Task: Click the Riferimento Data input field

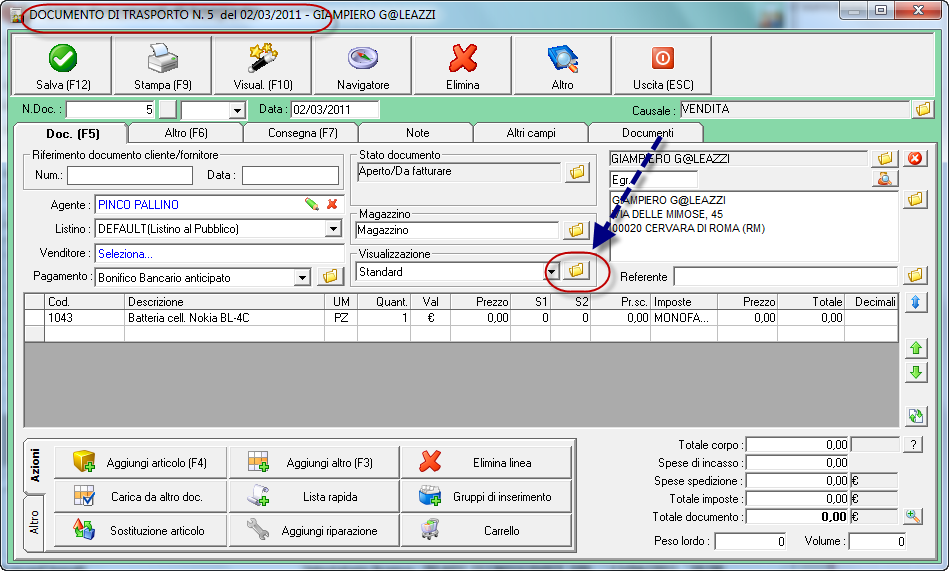Action: coord(290,176)
